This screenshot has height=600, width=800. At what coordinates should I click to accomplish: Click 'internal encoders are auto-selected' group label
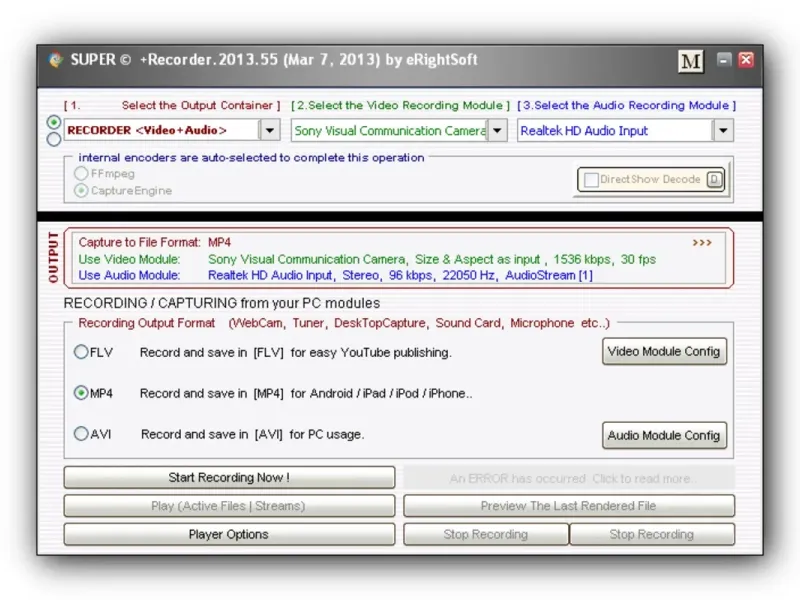pos(251,158)
